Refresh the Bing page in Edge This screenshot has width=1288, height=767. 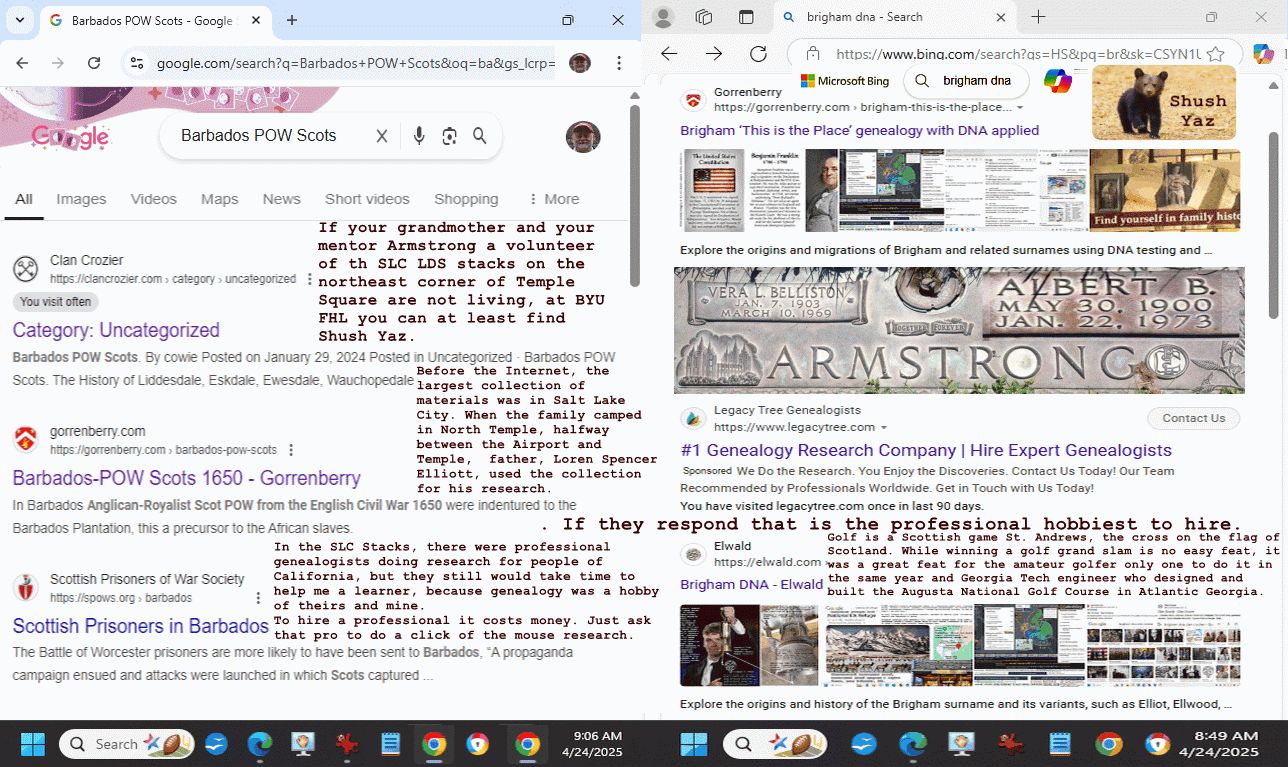click(758, 54)
